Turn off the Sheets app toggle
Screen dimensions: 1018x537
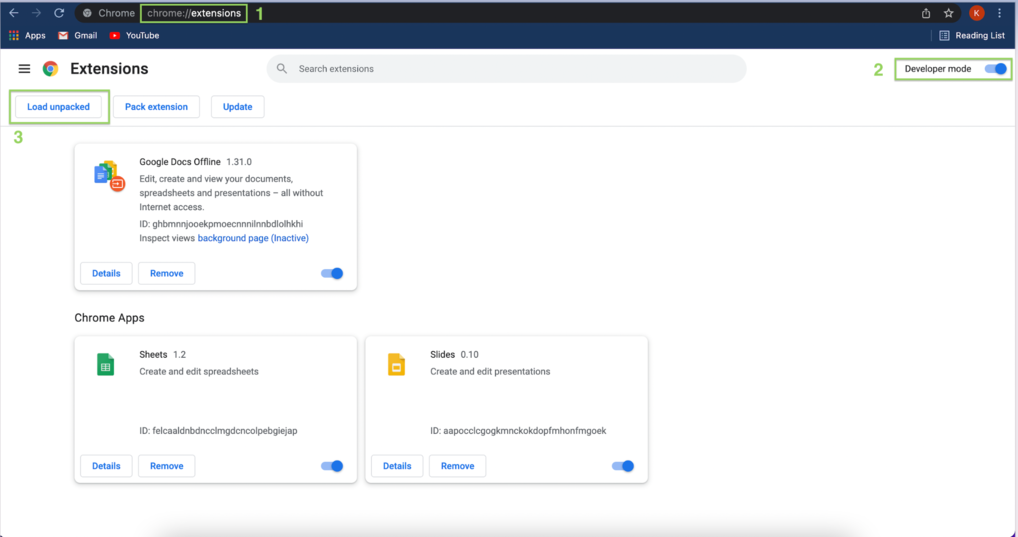(x=331, y=466)
